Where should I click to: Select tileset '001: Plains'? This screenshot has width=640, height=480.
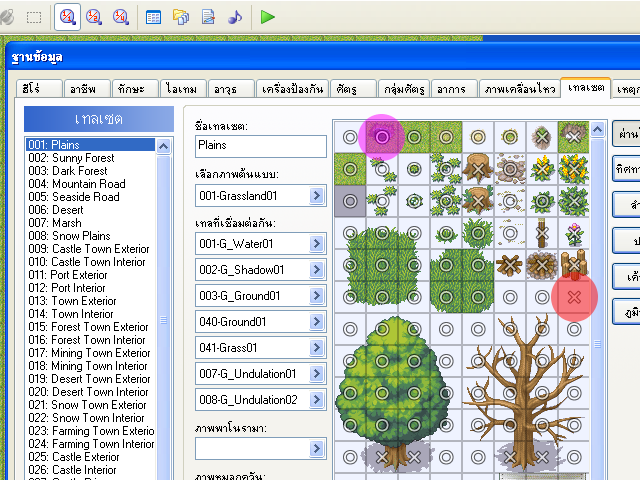(x=90, y=145)
